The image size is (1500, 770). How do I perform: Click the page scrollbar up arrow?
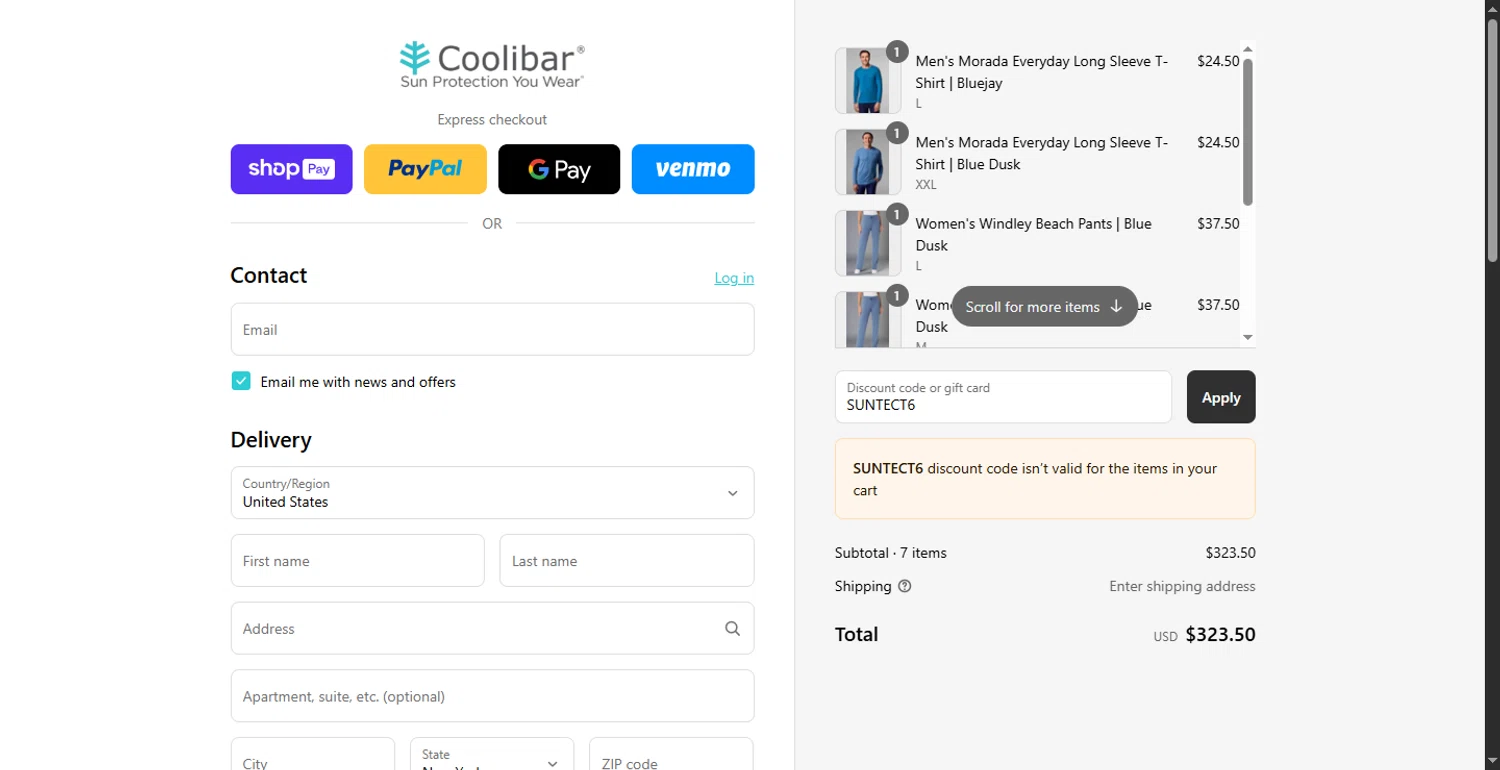point(1492,9)
